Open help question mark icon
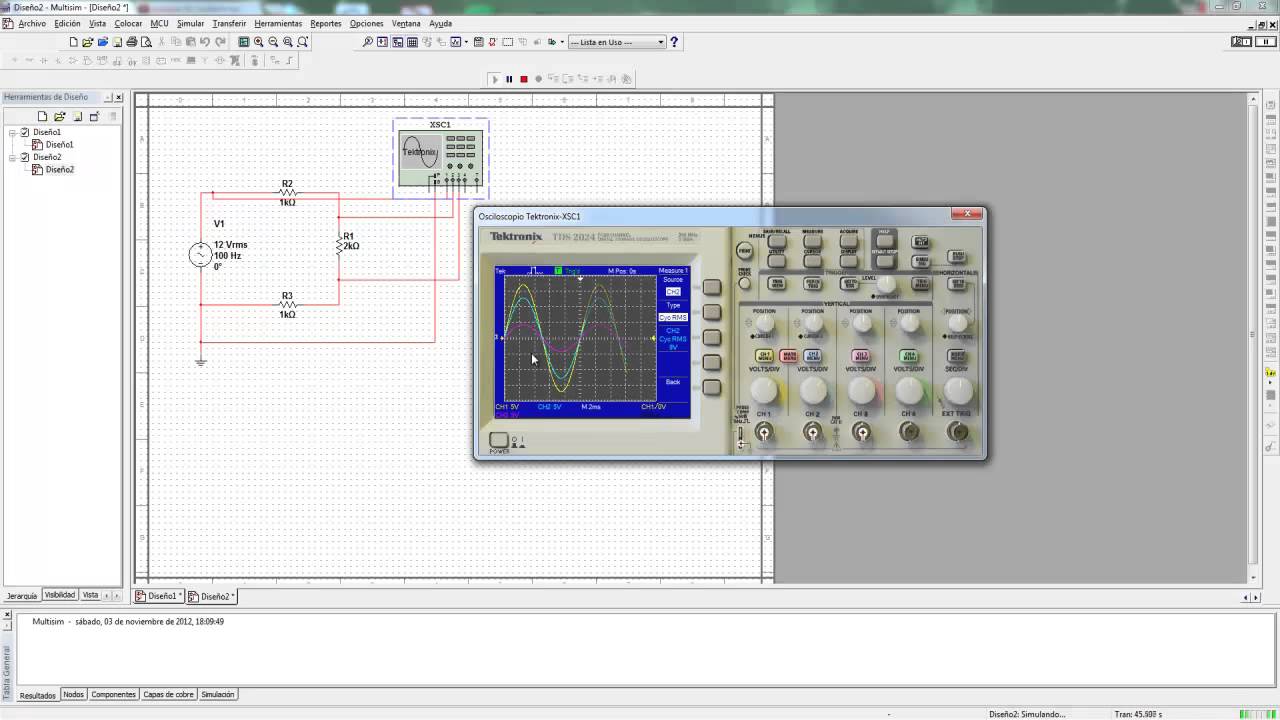This screenshot has width=1280, height=720. pos(674,42)
